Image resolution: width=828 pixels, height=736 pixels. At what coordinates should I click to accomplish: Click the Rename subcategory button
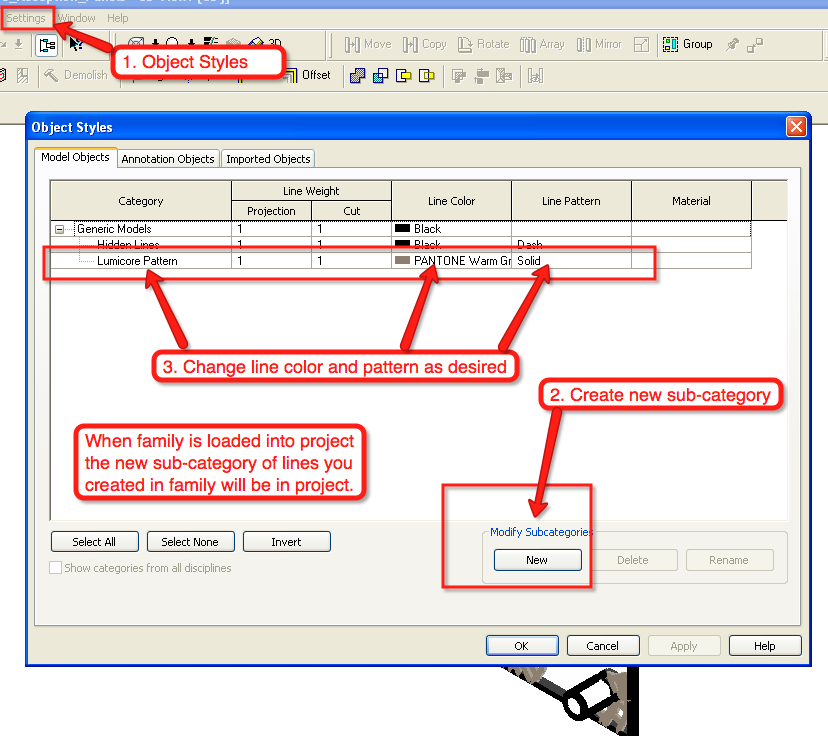pyautogui.click(x=729, y=560)
